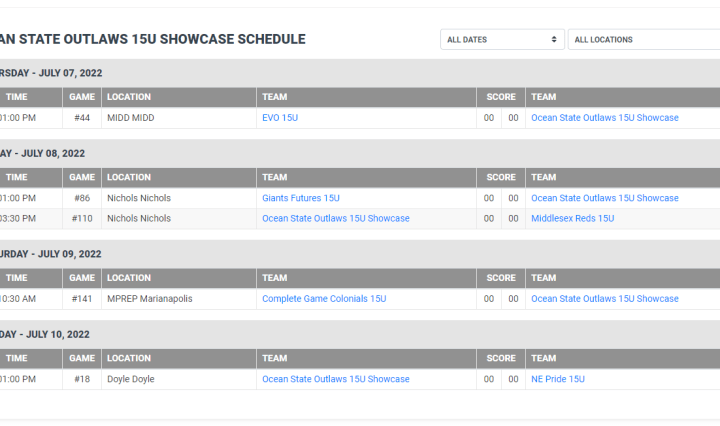Select Ocean State Outlaws link in game #18 row
720x426 pixels.
coord(335,380)
